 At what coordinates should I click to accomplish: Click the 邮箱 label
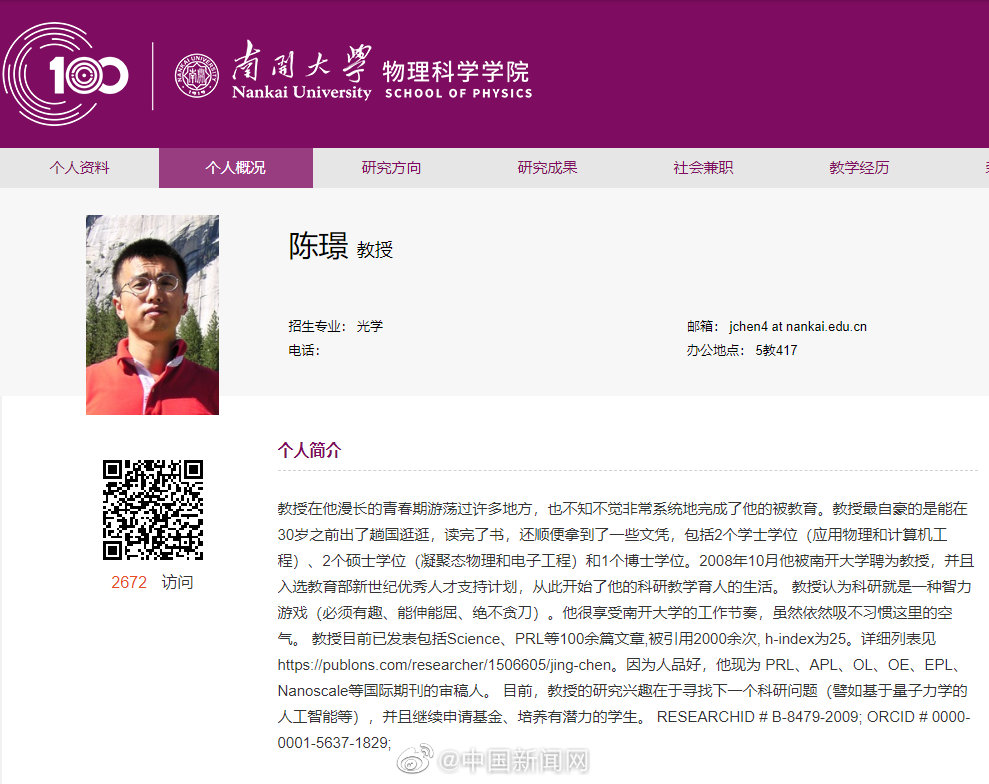(703, 327)
